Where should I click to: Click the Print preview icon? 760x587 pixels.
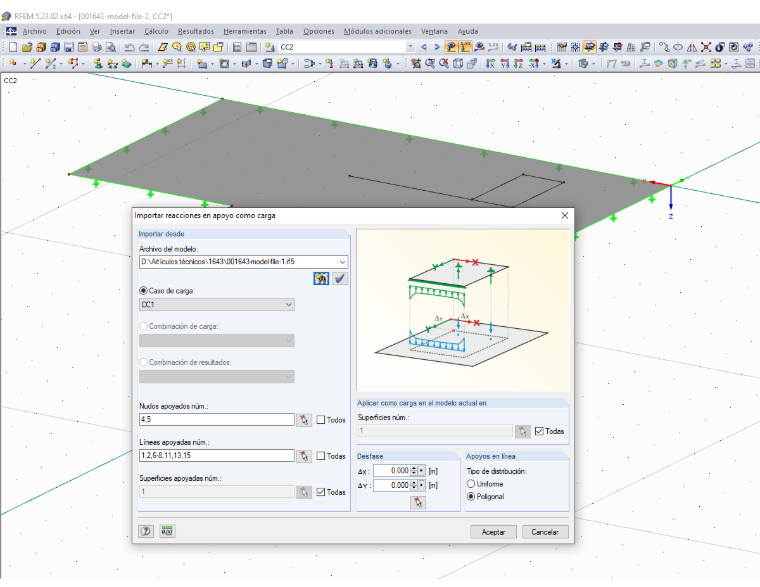pos(111,47)
